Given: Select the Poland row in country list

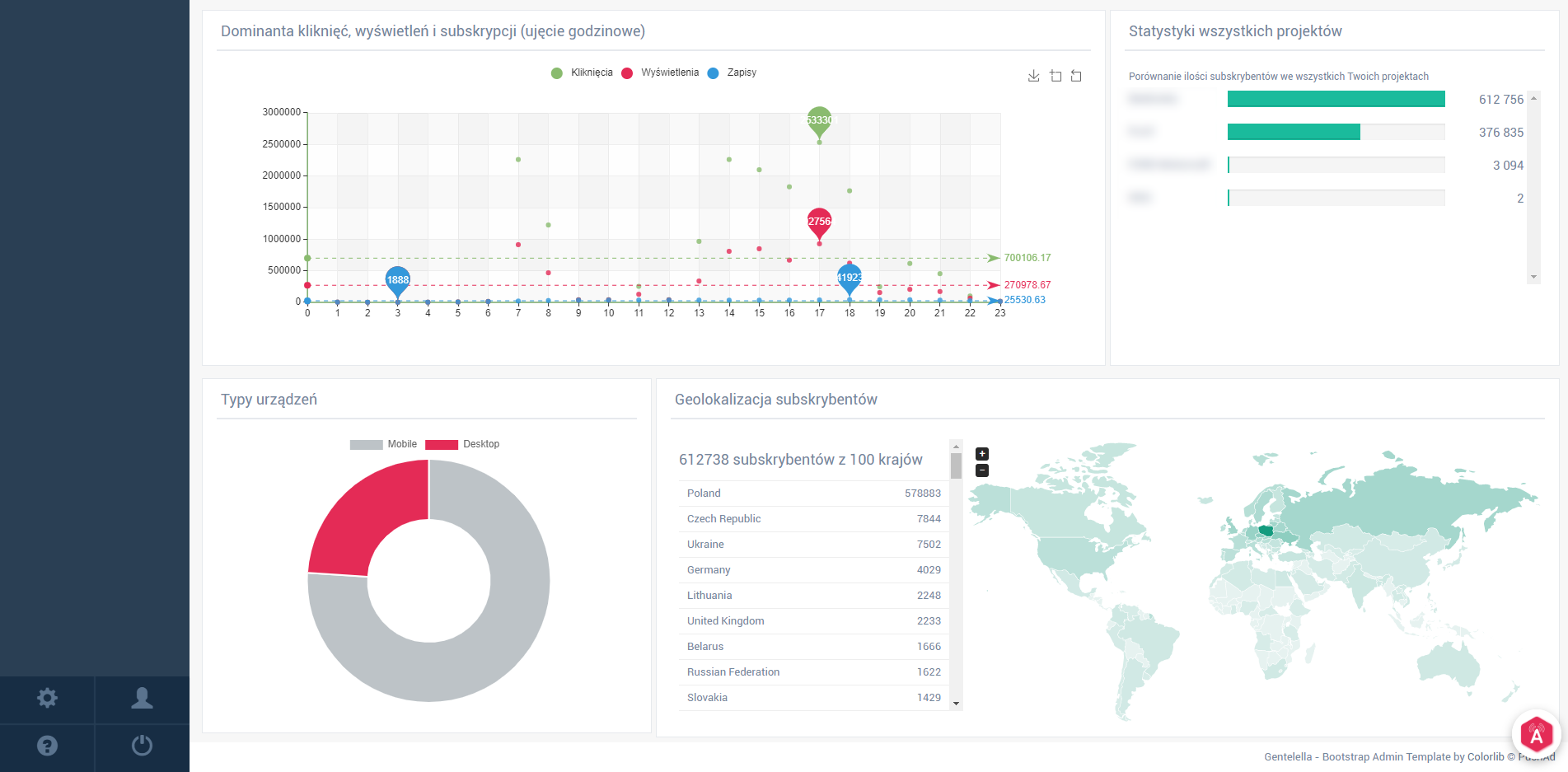Looking at the screenshot, I should [812, 494].
